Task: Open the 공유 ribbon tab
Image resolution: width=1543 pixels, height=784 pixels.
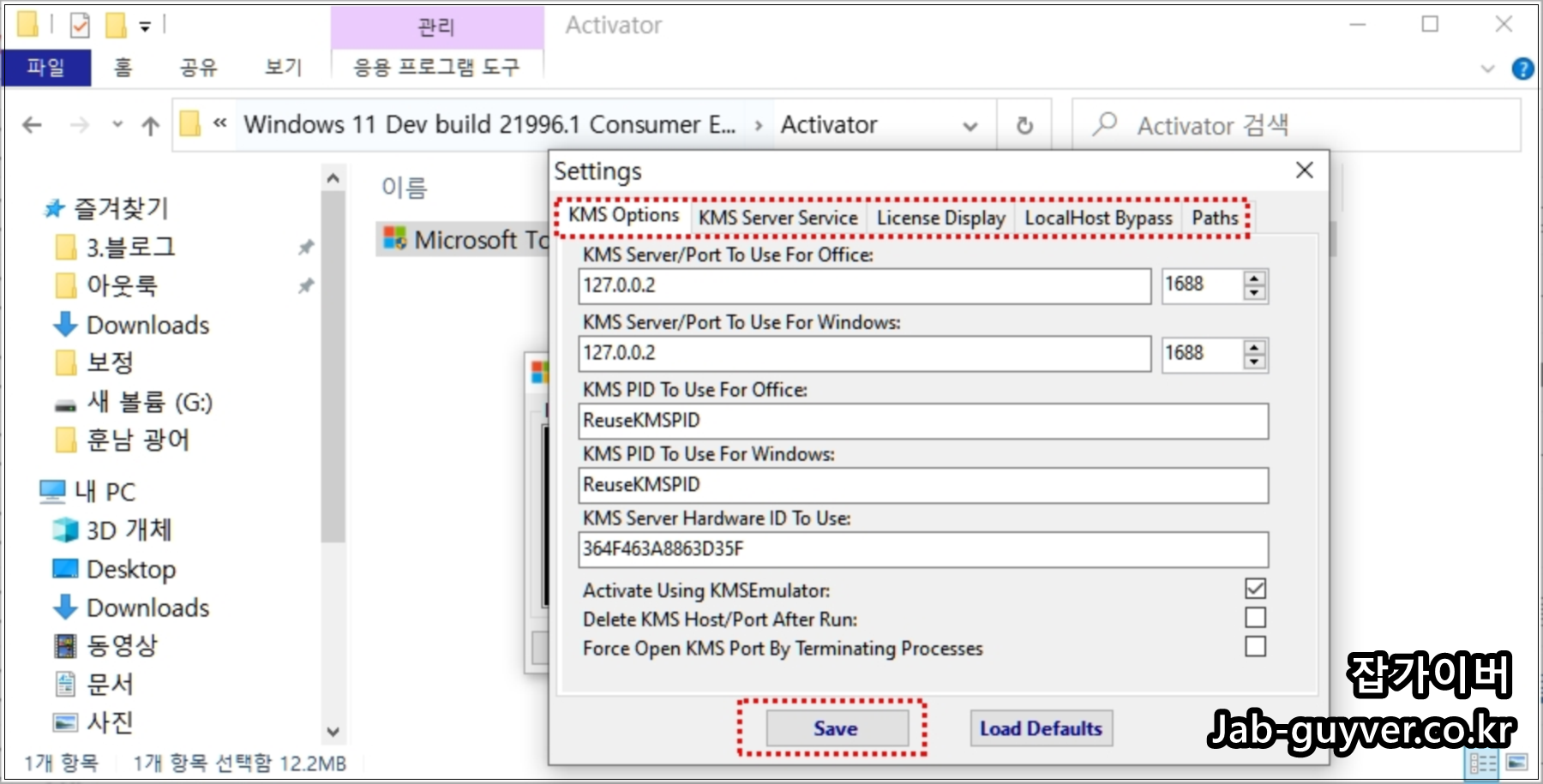Action: (199, 67)
